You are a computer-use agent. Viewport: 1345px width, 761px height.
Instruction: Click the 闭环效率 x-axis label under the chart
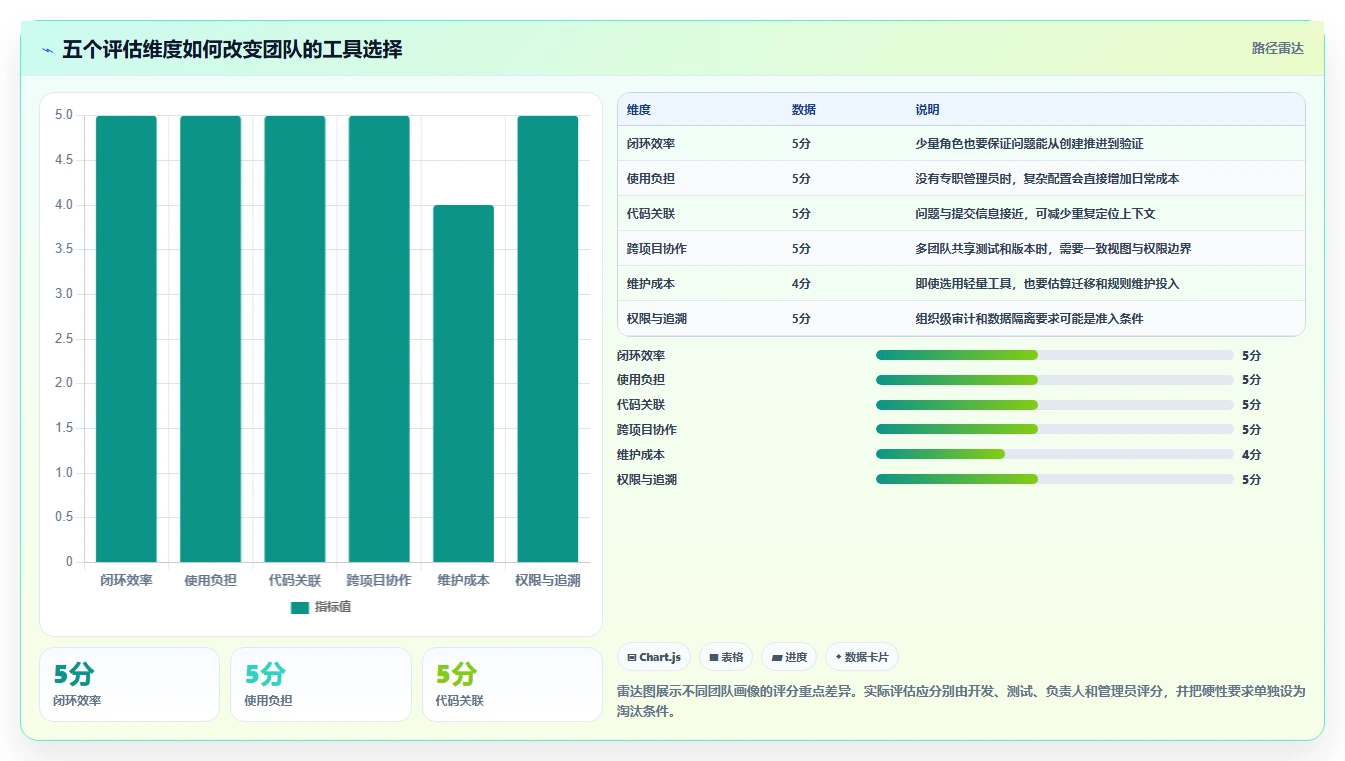pyautogui.click(x=126, y=580)
